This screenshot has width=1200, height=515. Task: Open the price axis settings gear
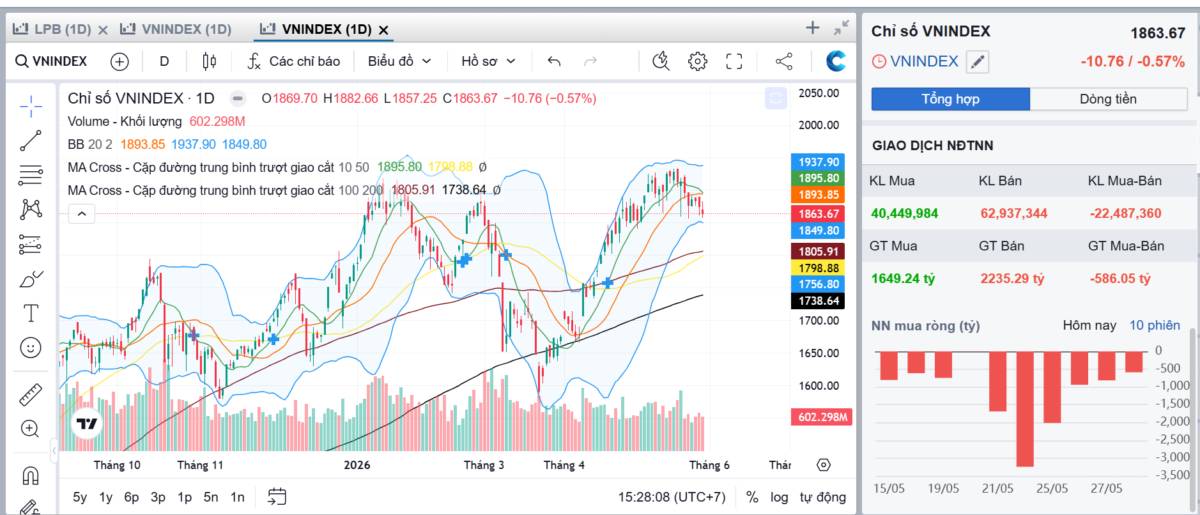pos(823,465)
